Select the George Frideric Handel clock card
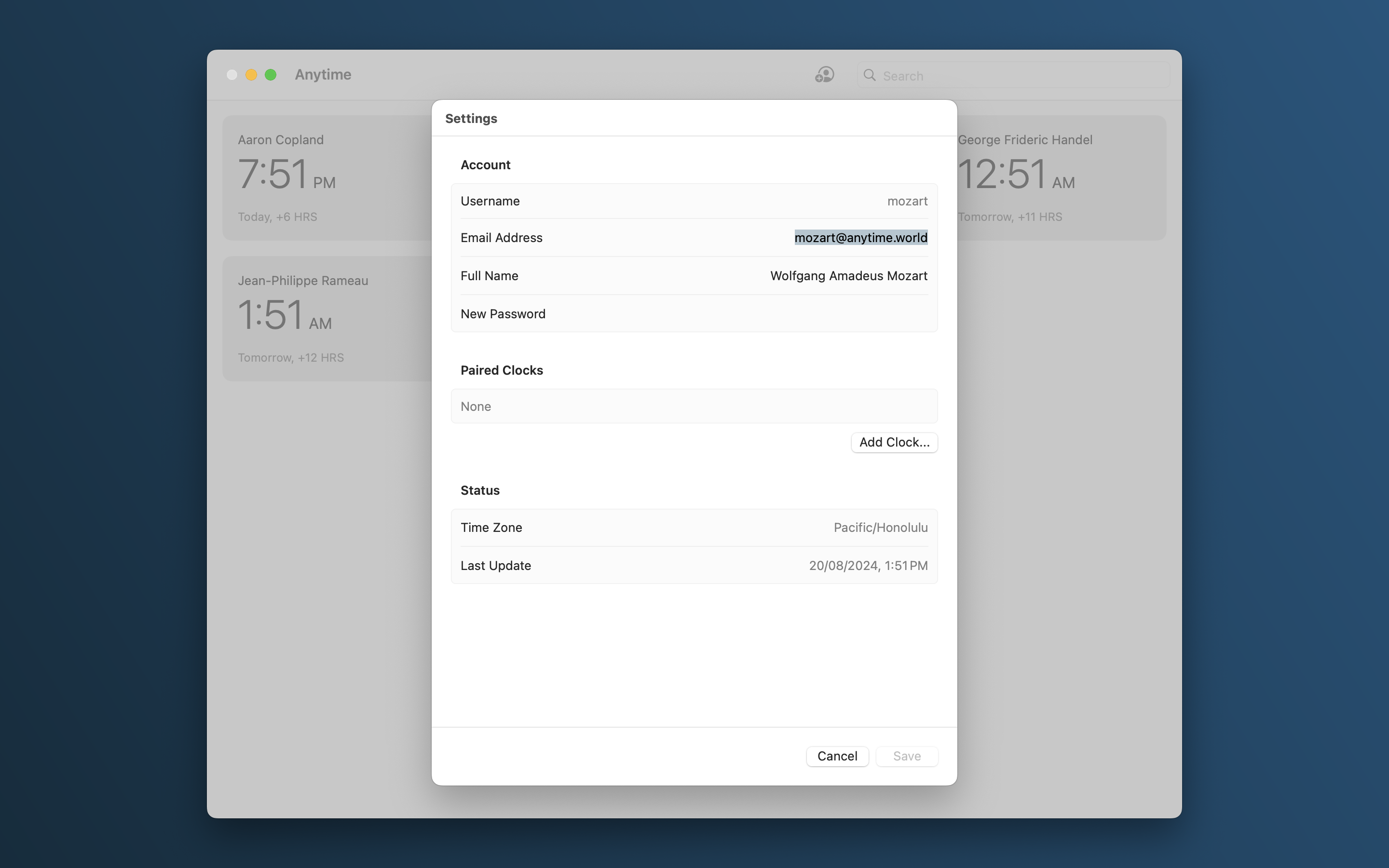Screen dimensions: 1389x868 click(1061, 178)
